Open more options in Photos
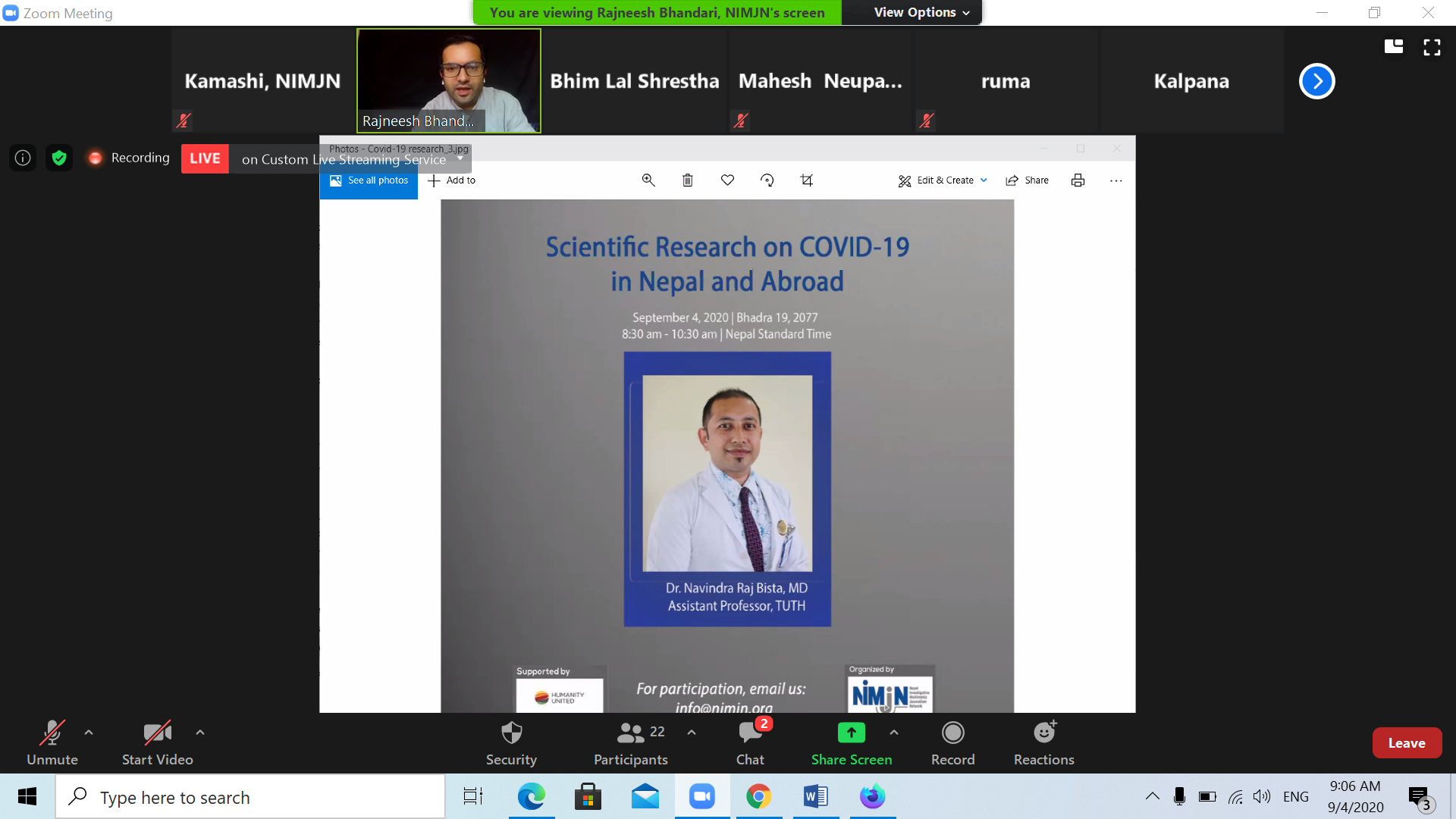The width and height of the screenshot is (1456, 819). pos(1116,180)
